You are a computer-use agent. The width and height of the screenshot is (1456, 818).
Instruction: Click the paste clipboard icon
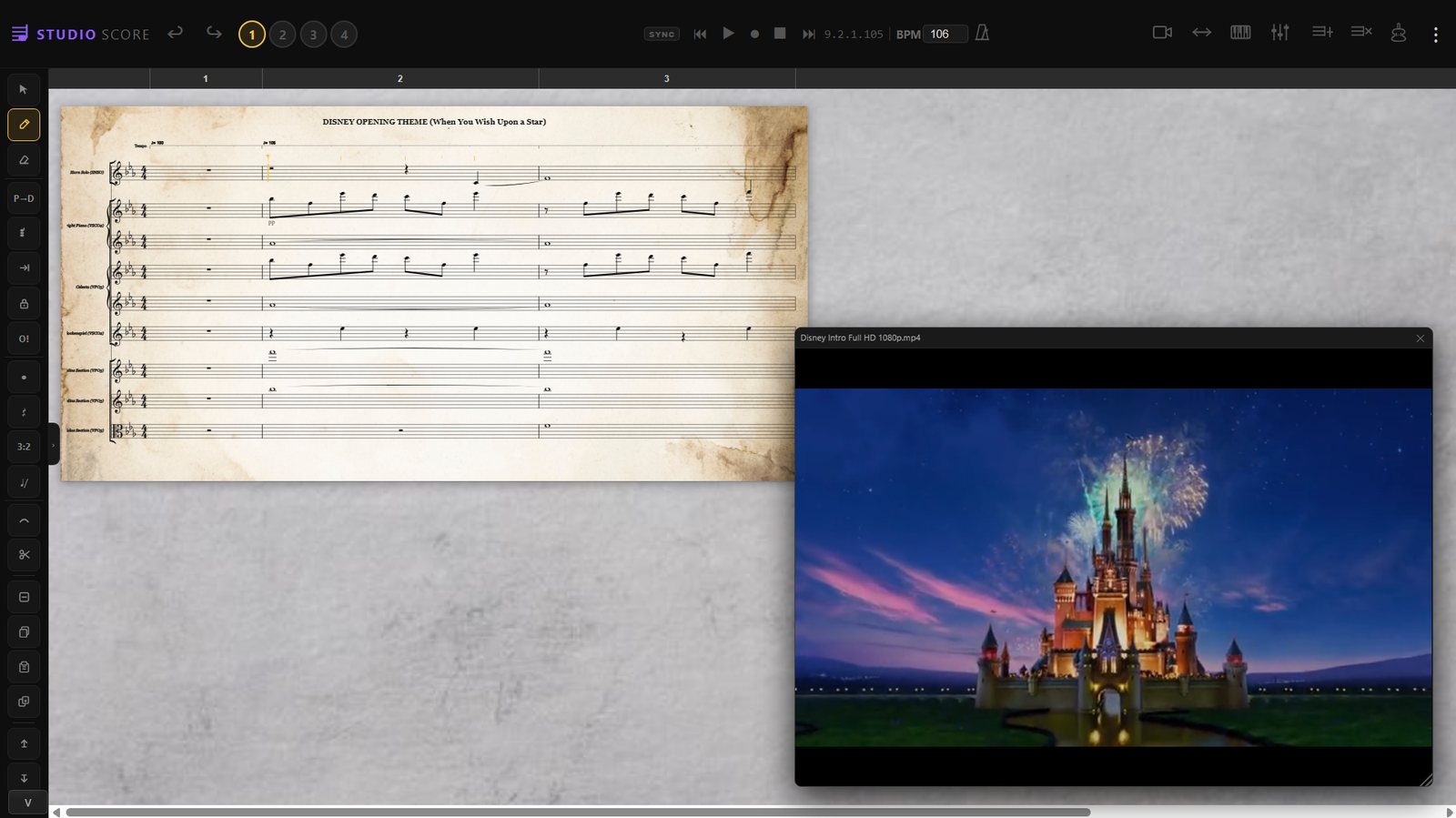pyautogui.click(x=24, y=667)
